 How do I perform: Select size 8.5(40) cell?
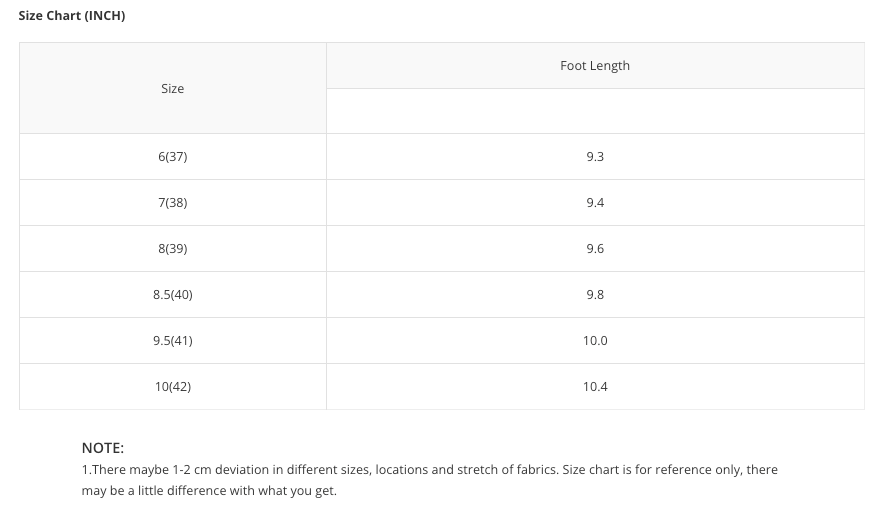point(172,295)
